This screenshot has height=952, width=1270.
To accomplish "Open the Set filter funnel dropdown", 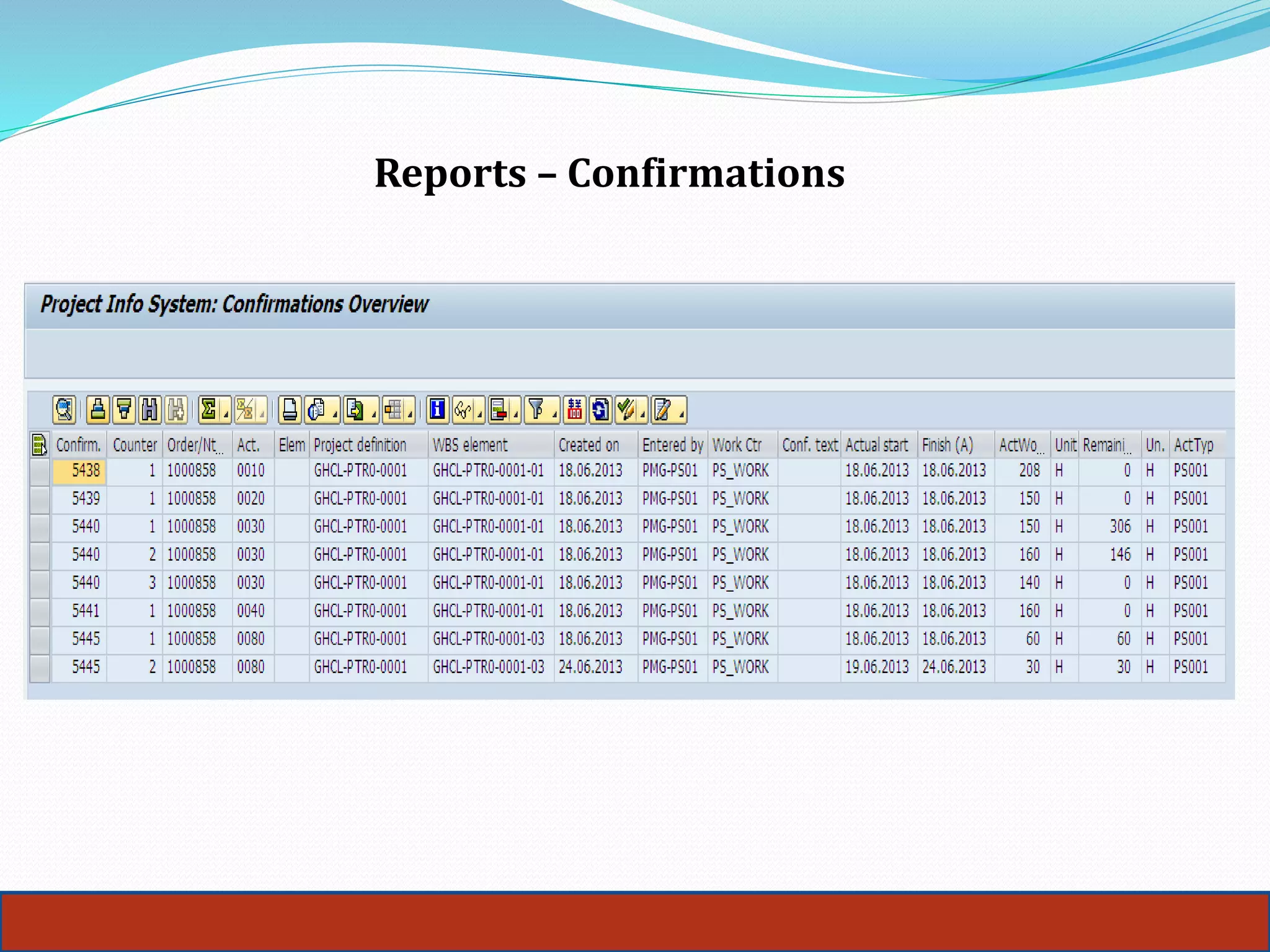I will [542, 410].
